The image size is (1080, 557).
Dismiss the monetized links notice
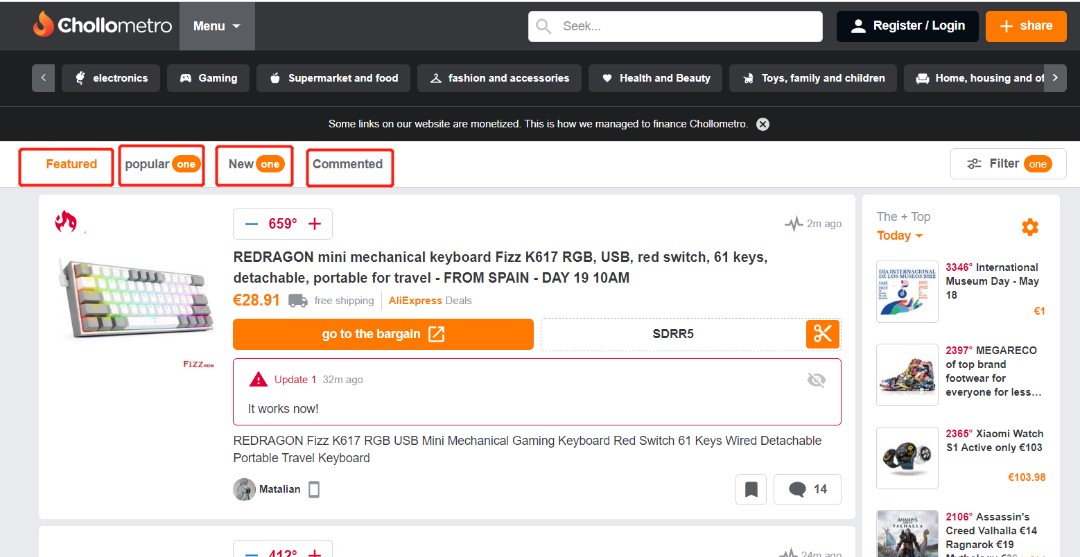pos(762,124)
